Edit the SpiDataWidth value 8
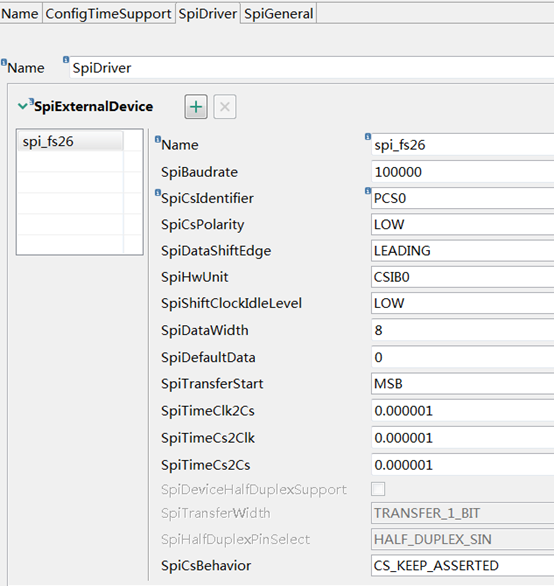 pyautogui.click(x=463, y=330)
